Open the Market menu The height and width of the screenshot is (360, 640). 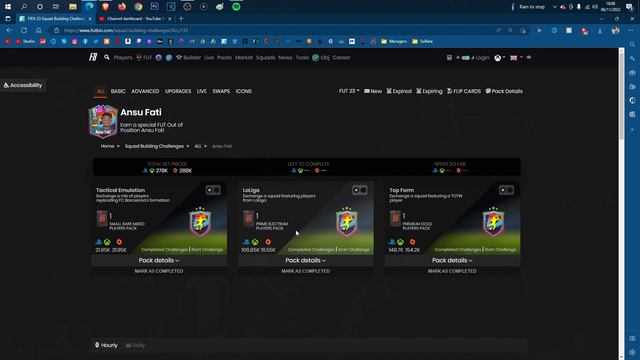(x=244, y=58)
